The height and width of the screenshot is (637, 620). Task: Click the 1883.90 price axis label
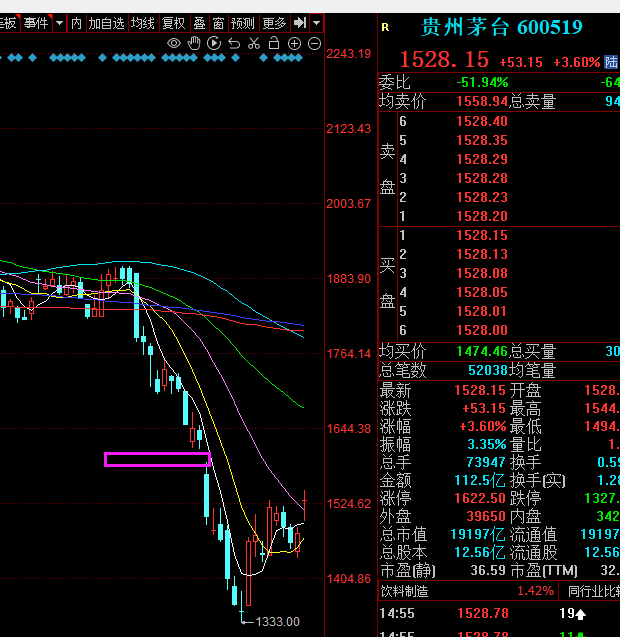[349, 279]
